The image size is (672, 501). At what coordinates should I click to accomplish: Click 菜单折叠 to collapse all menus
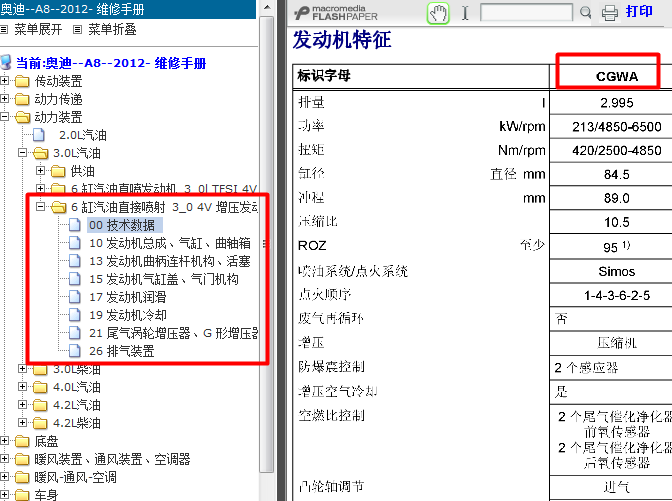(x=112, y=29)
